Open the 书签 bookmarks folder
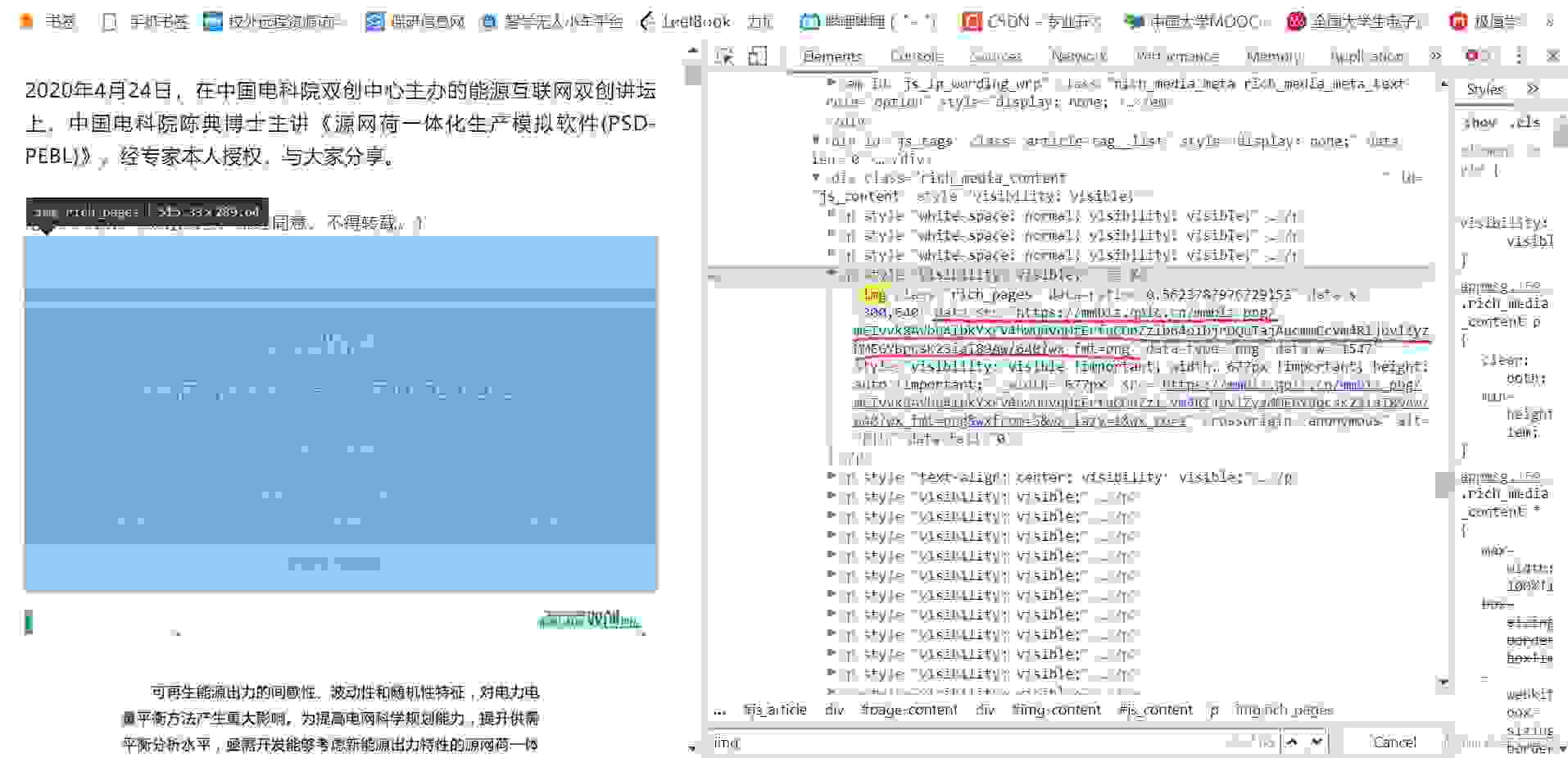This screenshot has height=758, width=1568. (x=48, y=21)
